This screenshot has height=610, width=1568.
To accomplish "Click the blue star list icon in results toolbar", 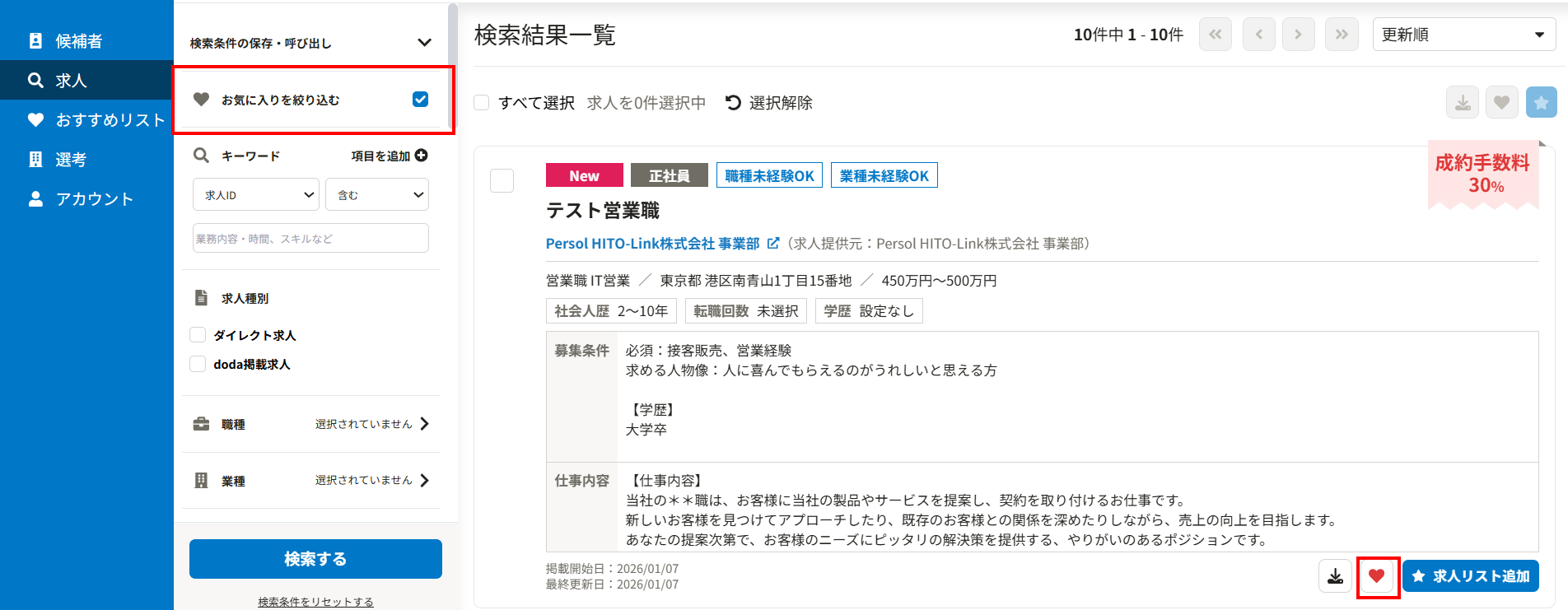I will point(1541,103).
